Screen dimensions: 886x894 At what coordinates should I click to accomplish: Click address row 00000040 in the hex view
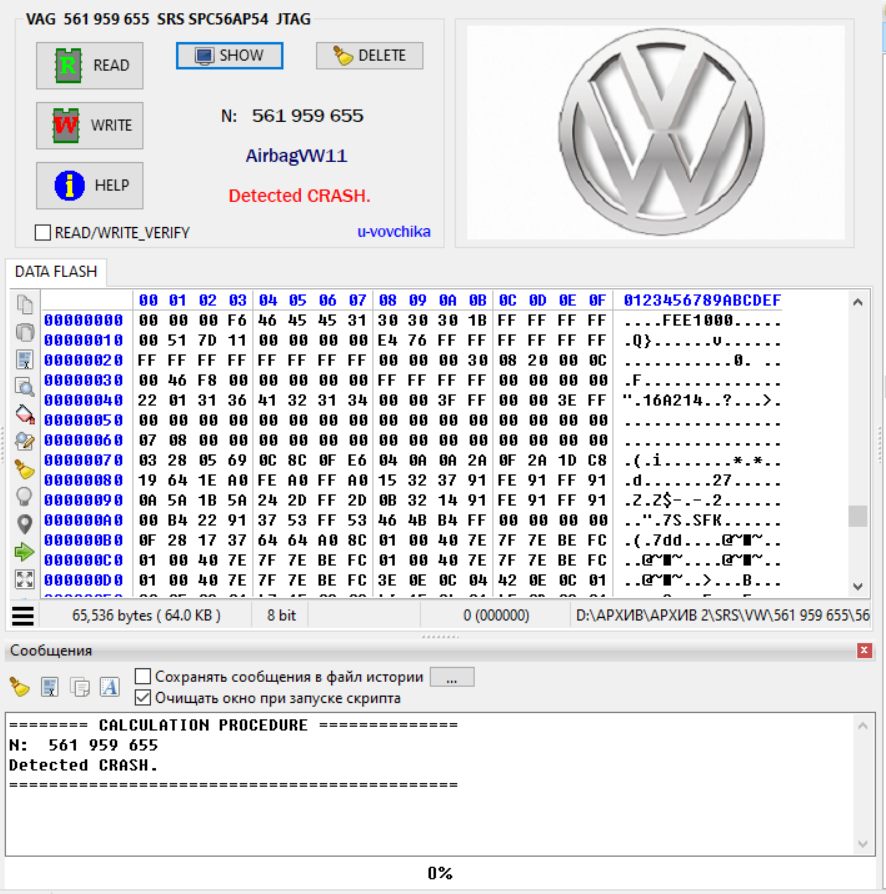click(x=84, y=400)
